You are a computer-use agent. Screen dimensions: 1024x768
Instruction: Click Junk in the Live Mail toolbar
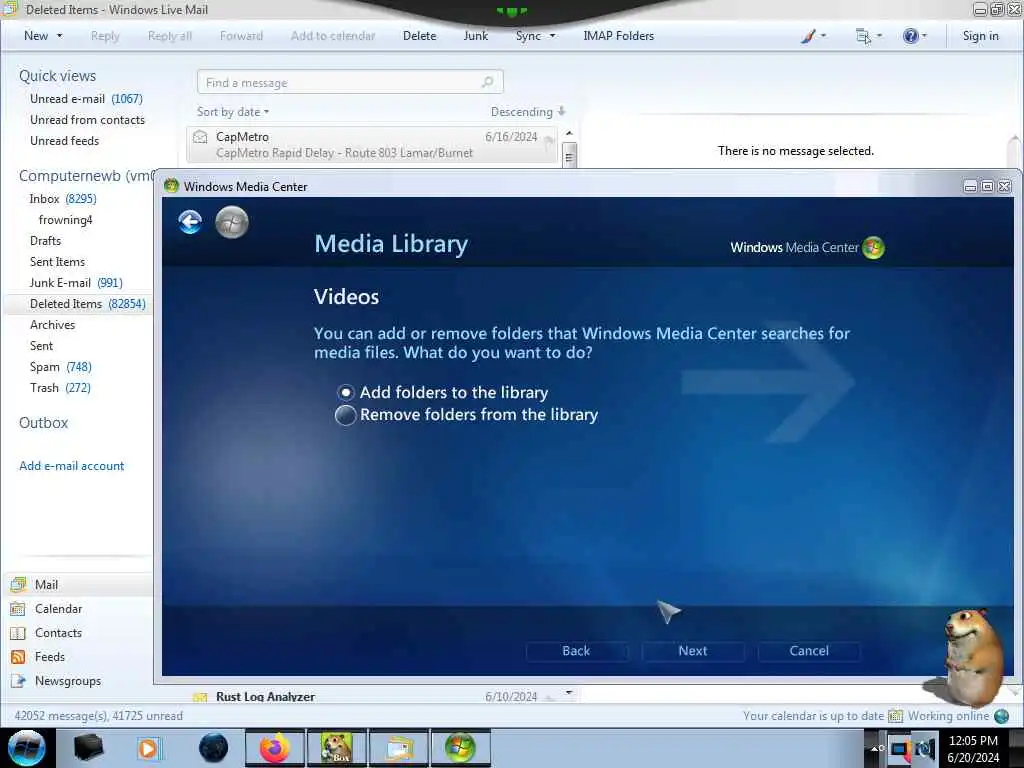point(475,36)
